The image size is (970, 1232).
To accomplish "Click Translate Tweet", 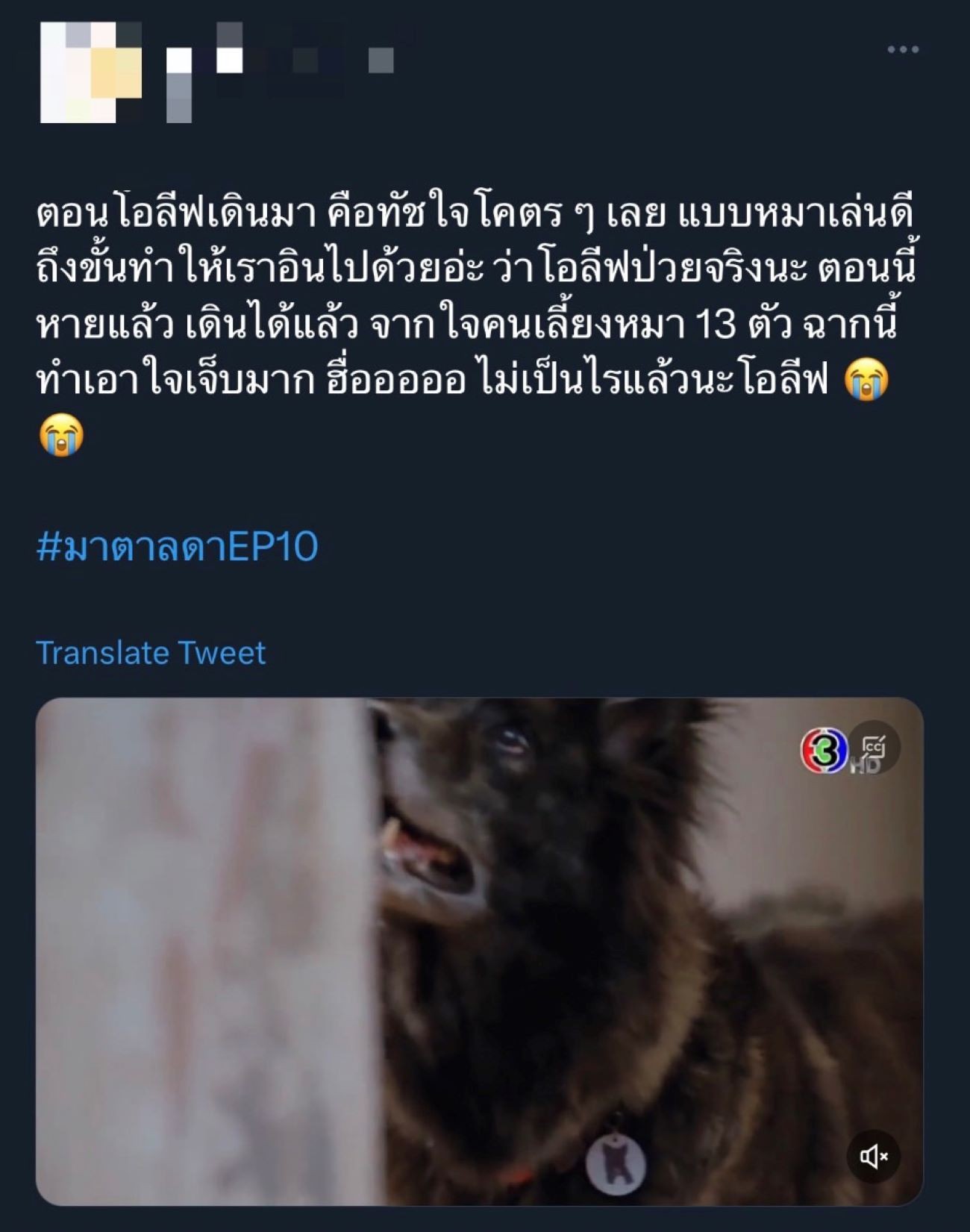I will [x=151, y=653].
